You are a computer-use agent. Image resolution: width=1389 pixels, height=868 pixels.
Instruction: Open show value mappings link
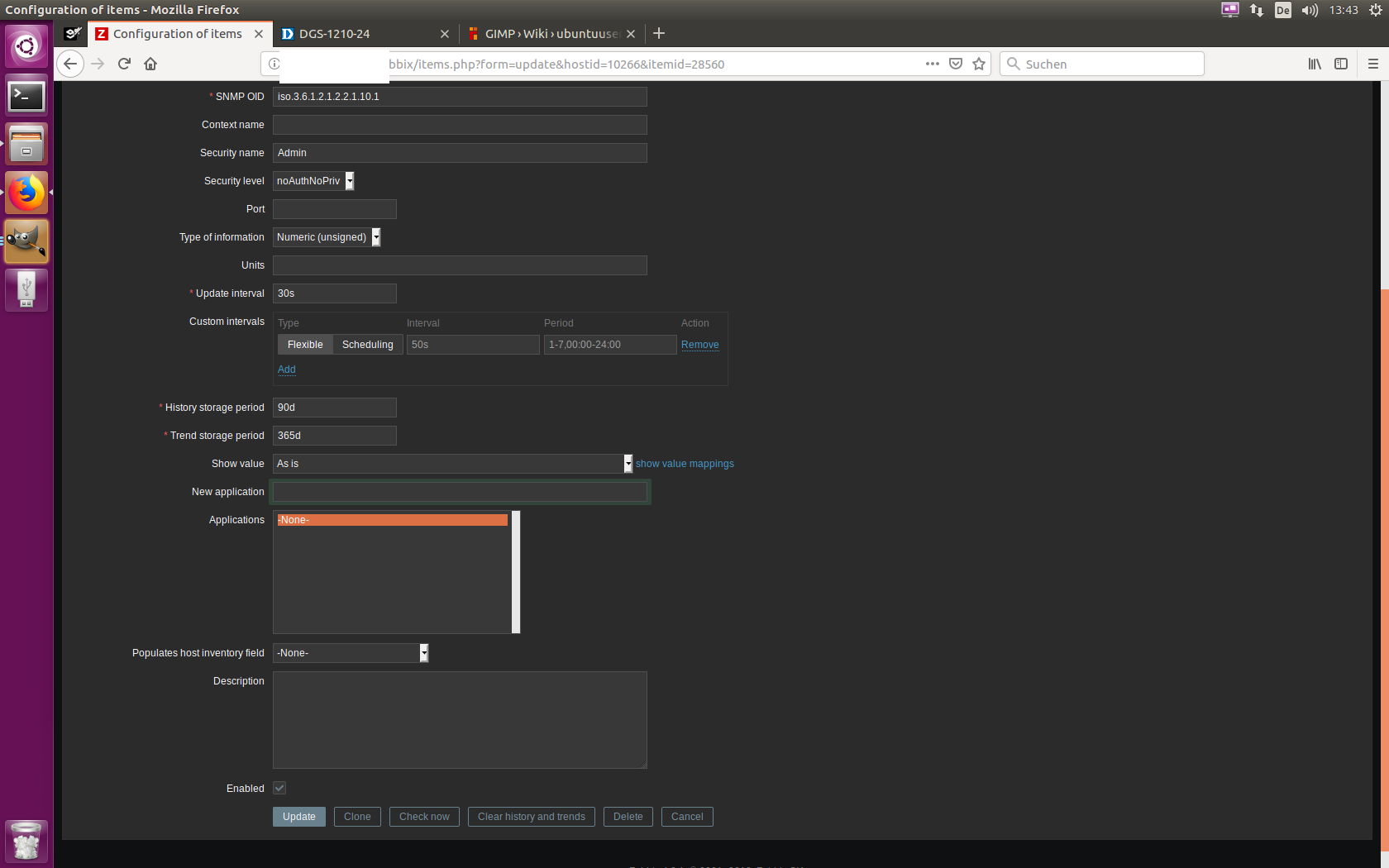(x=685, y=464)
